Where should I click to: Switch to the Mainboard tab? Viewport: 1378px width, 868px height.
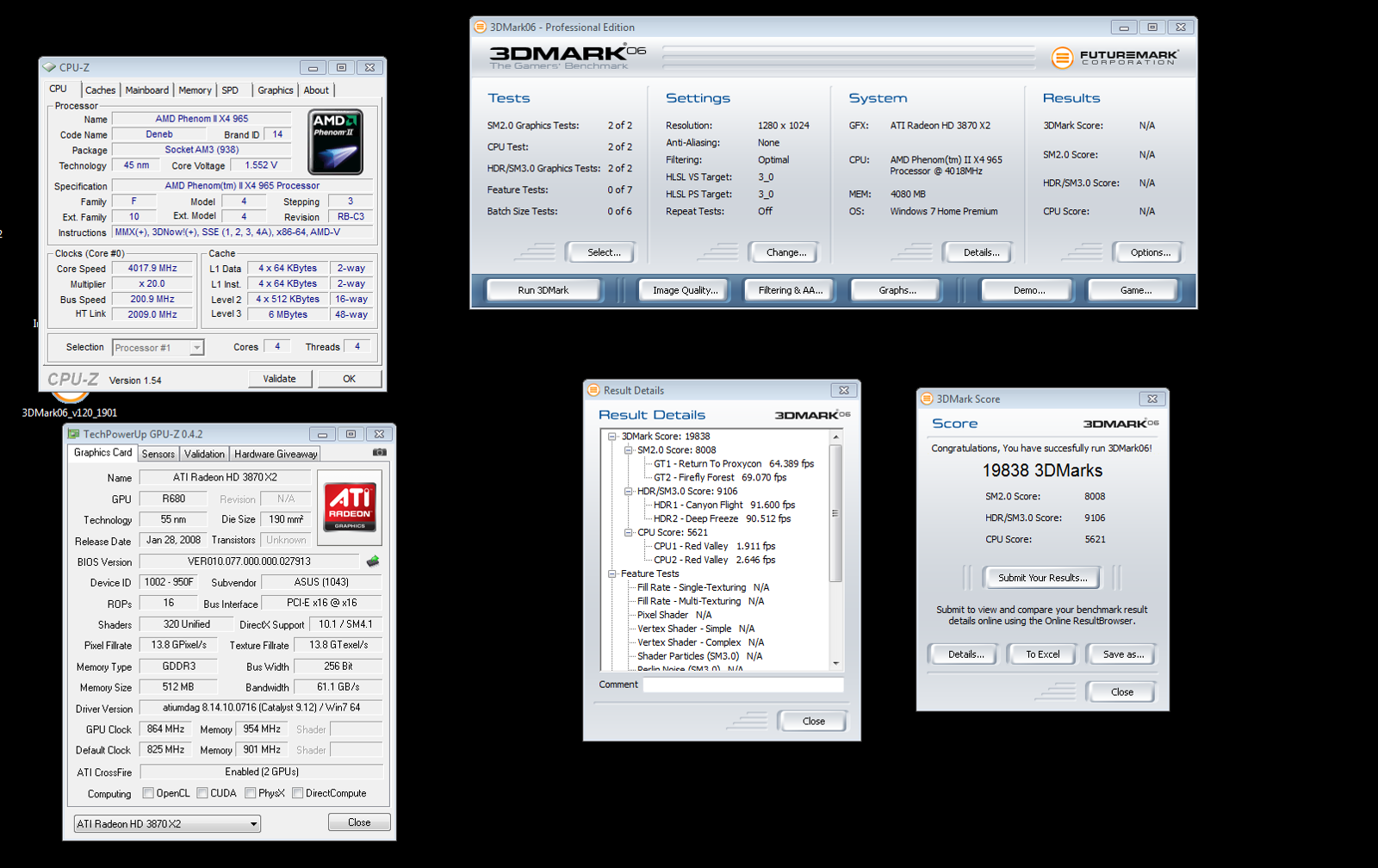[147, 90]
